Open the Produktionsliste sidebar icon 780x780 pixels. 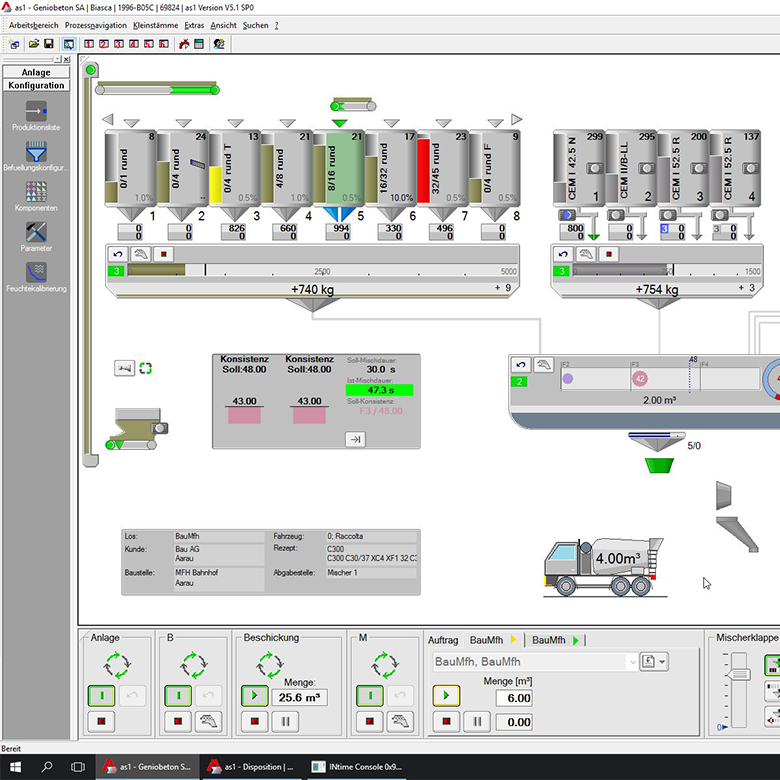pyautogui.click(x=36, y=113)
